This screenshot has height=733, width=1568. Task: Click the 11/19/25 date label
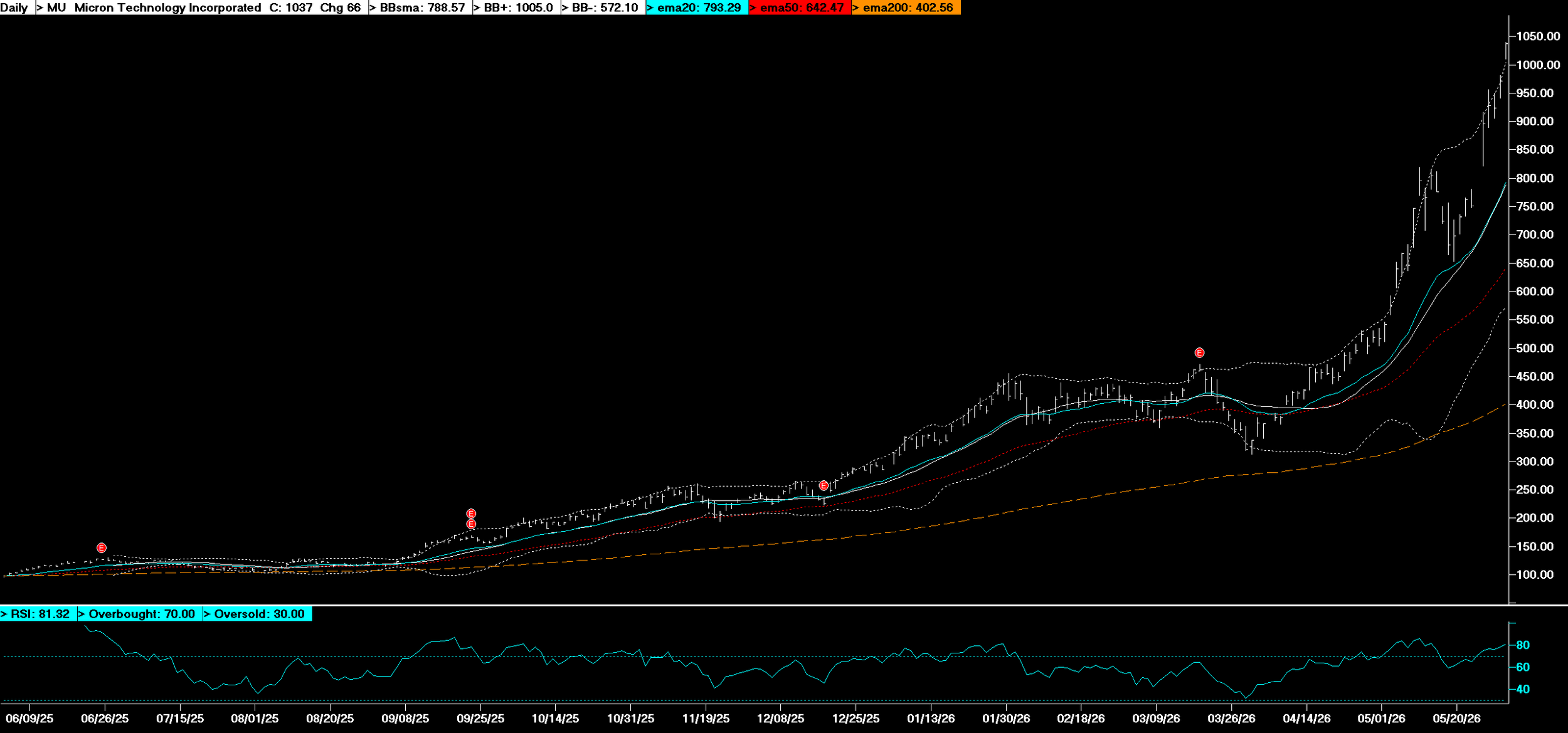[x=706, y=719]
